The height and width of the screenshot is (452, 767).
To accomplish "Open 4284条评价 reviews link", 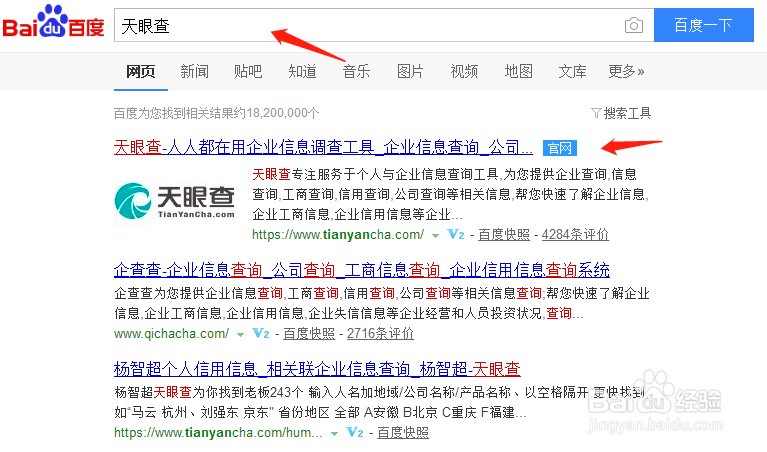I will 575,235.
